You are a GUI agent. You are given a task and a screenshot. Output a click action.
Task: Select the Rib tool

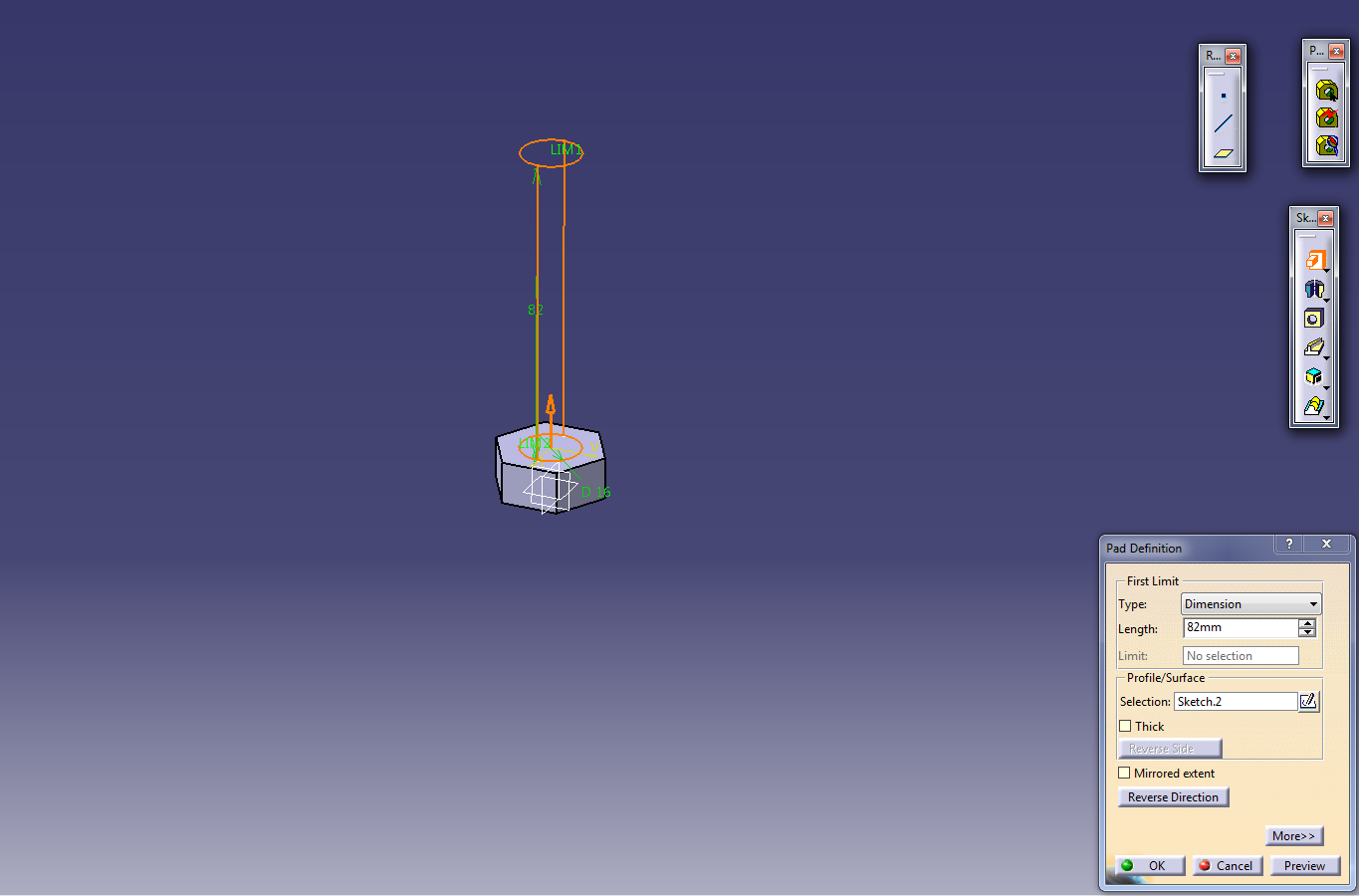(1314, 345)
